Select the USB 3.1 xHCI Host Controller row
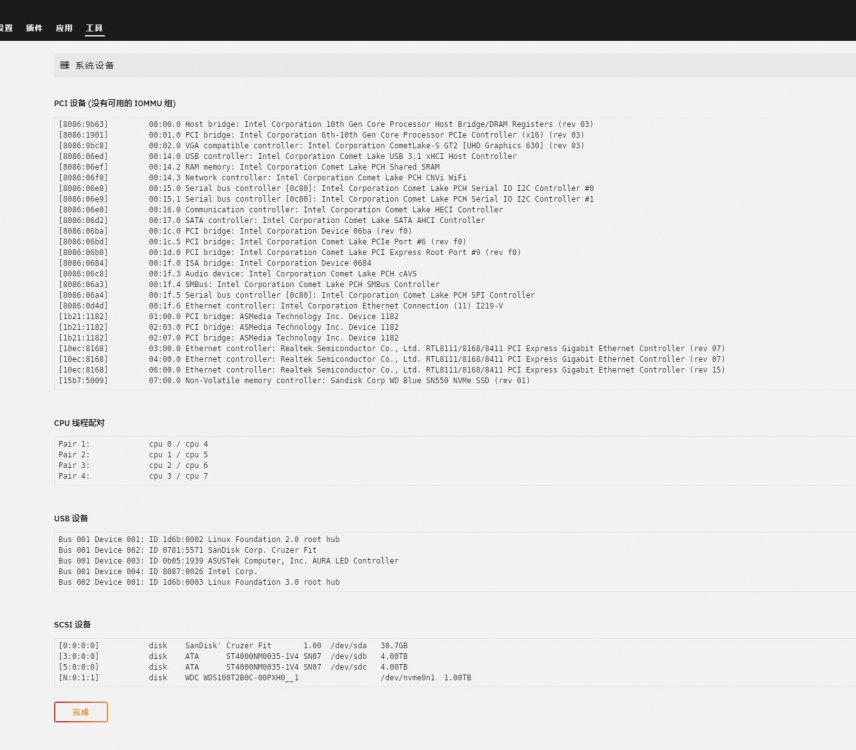The image size is (856, 750). pos(287,156)
